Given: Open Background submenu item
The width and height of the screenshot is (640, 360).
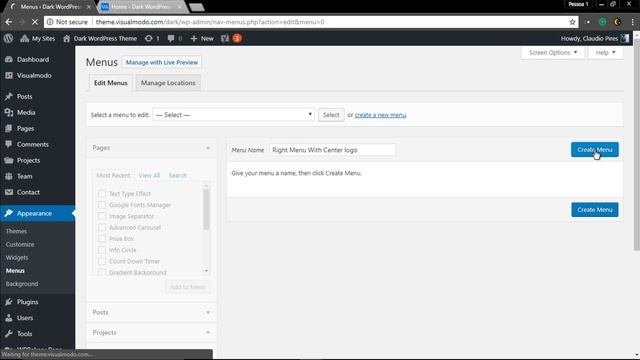Looking at the screenshot, I should coord(22,284).
